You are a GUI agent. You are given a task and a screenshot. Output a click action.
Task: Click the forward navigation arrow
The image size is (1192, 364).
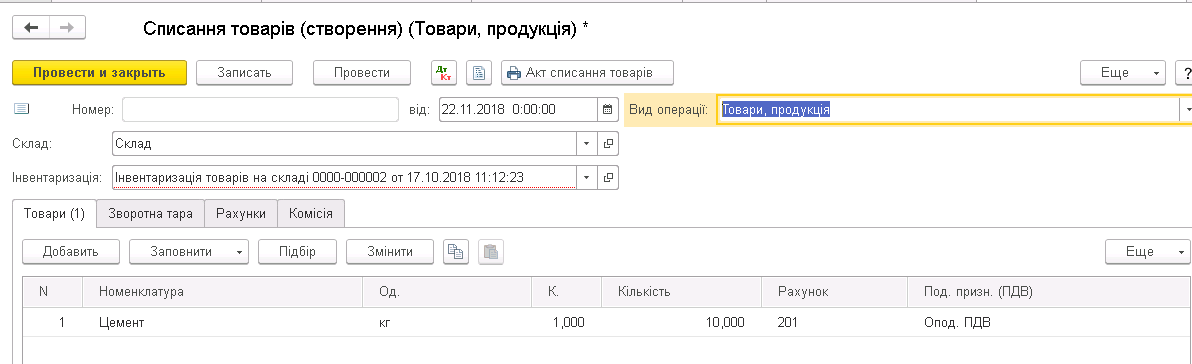tap(67, 27)
